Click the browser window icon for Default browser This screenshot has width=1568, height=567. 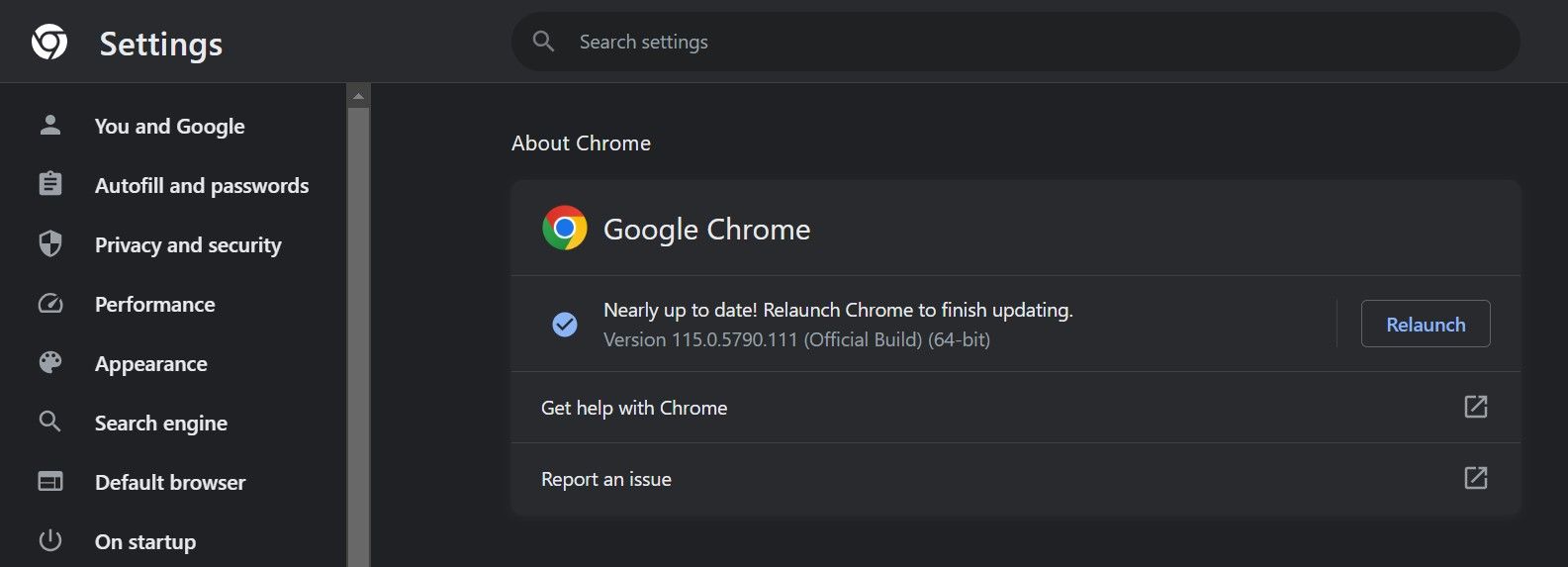coord(49,482)
